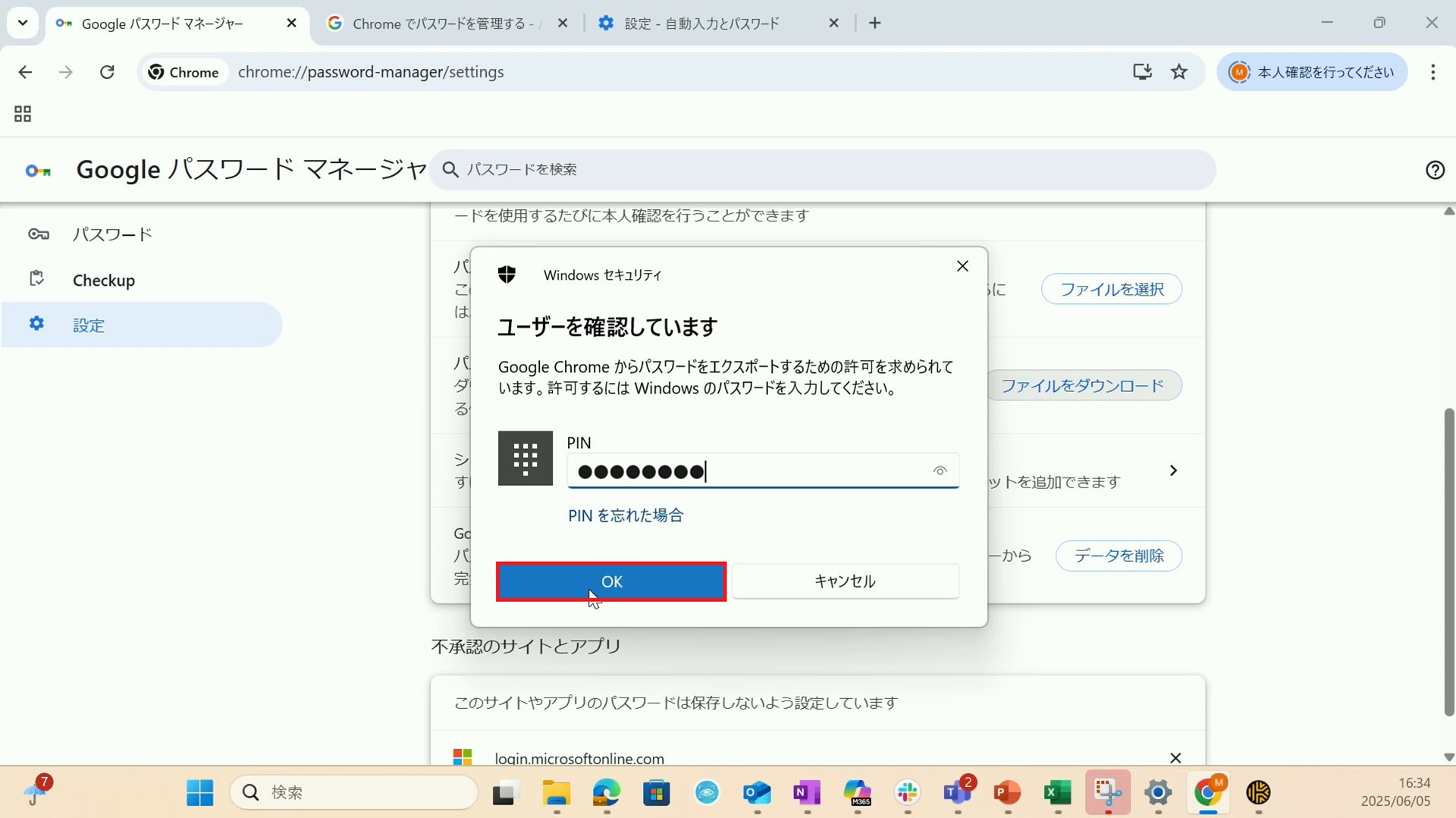Bookmark this page with star icon
This screenshot has height=818, width=1456.
pos(1178,72)
